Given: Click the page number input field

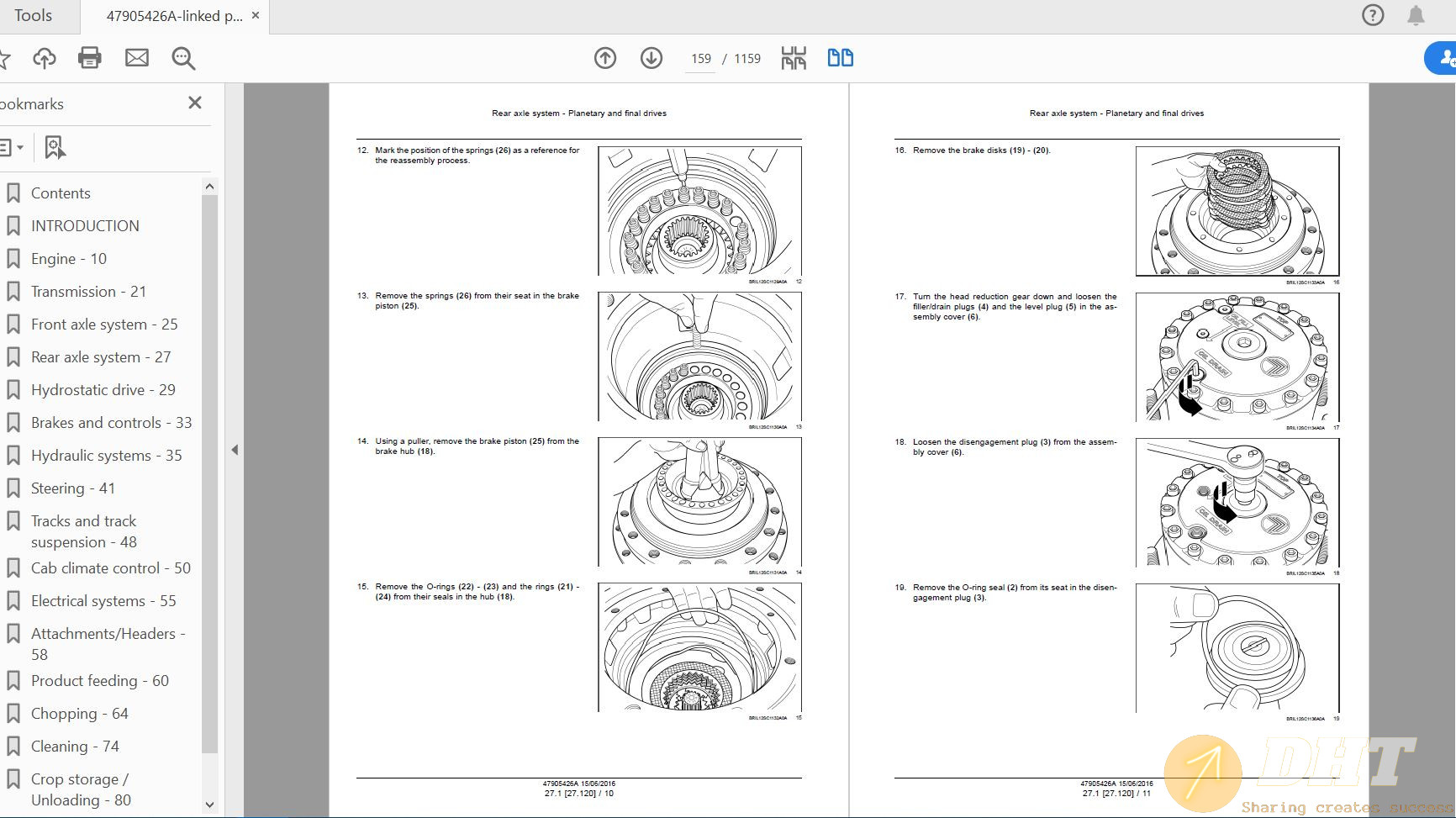Looking at the screenshot, I should click(x=700, y=59).
